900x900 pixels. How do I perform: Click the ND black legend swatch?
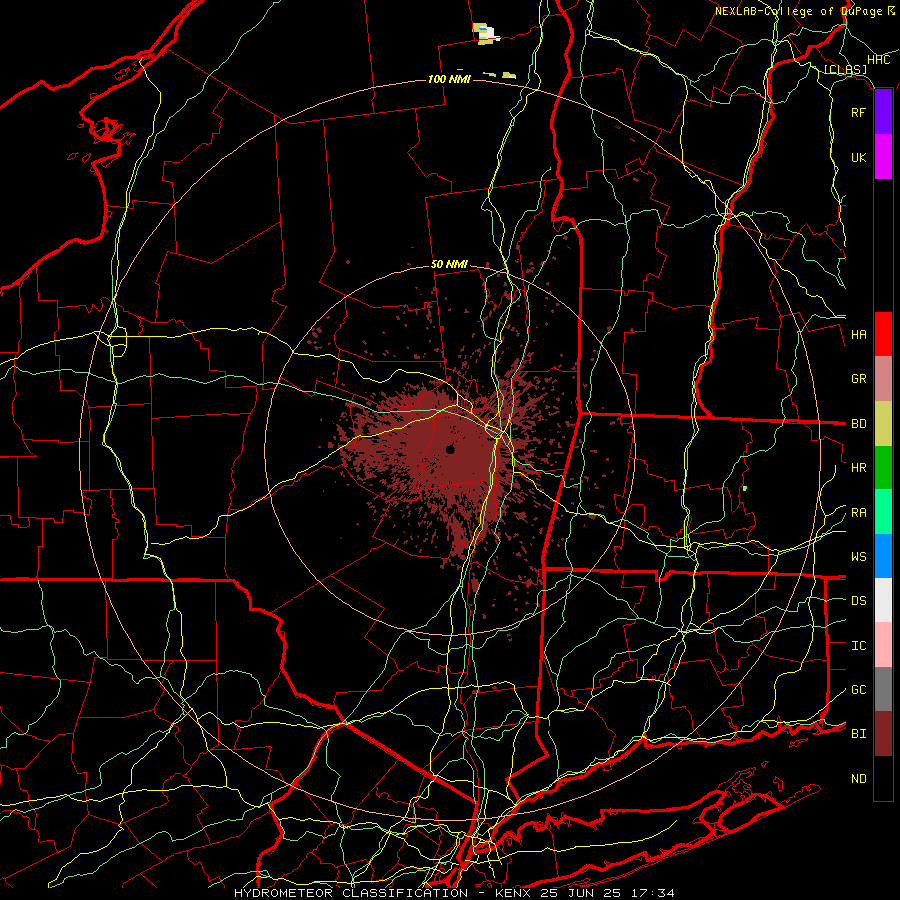click(x=883, y=778)
